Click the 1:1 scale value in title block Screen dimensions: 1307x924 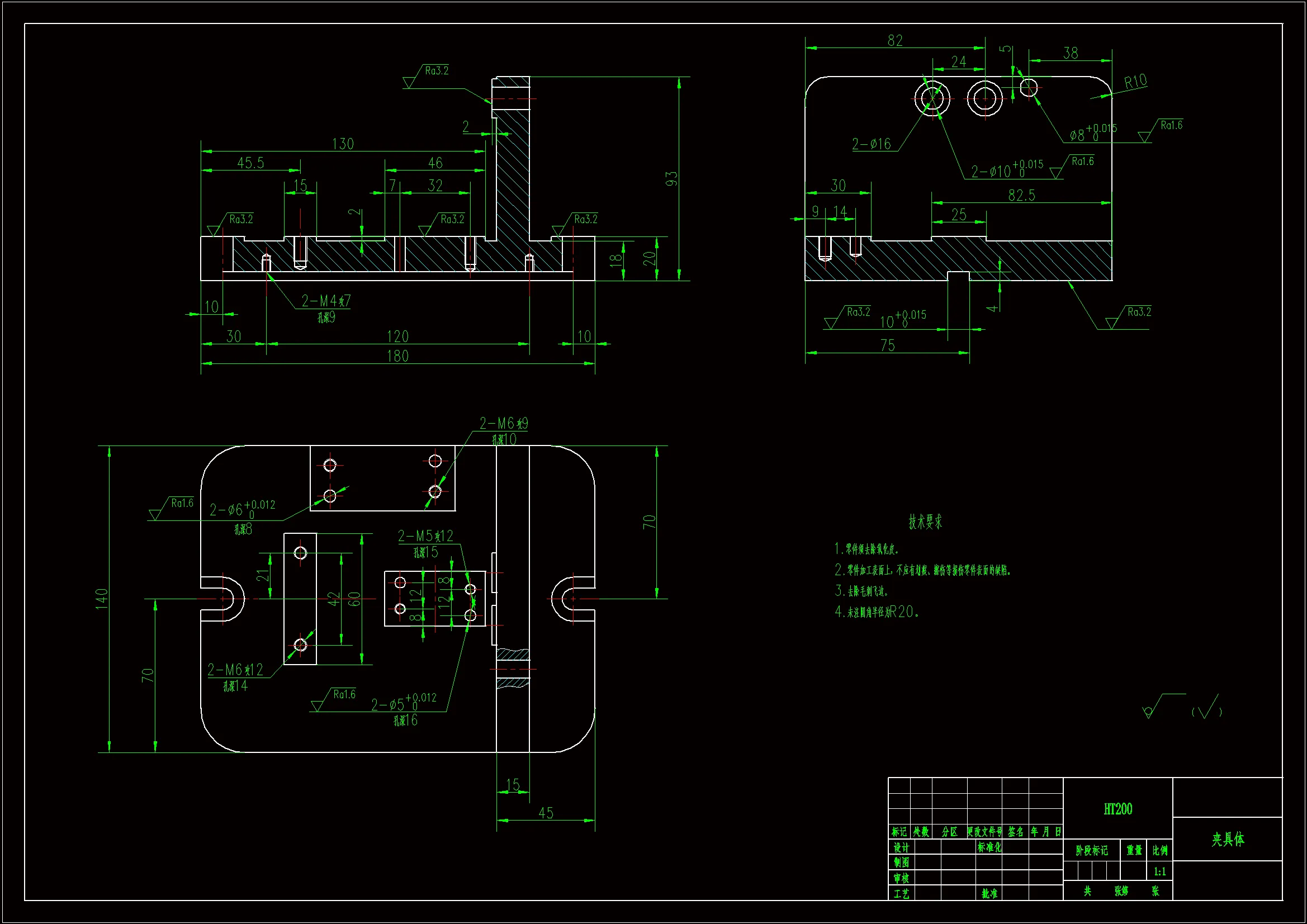(1159, 871)
